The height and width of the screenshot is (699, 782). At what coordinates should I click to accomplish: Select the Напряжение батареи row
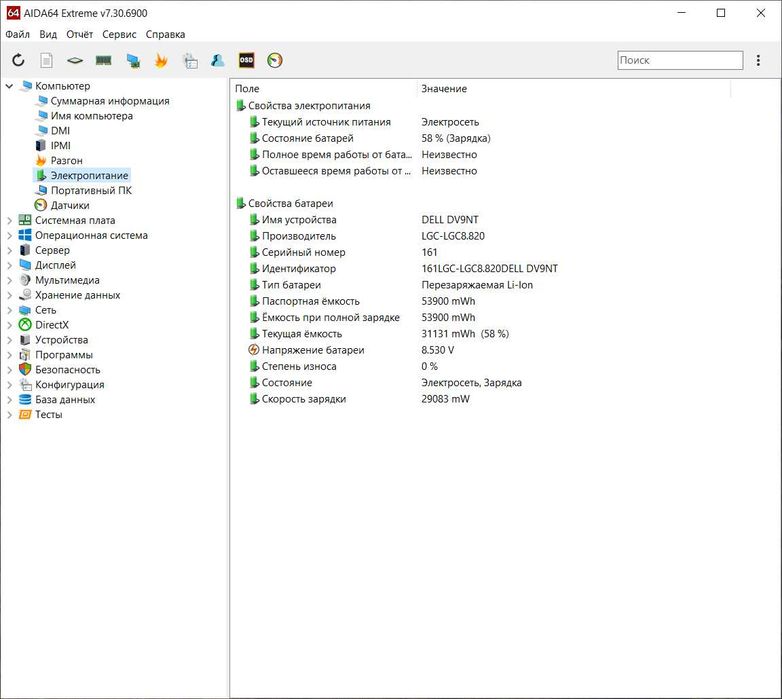pos(351,350)
